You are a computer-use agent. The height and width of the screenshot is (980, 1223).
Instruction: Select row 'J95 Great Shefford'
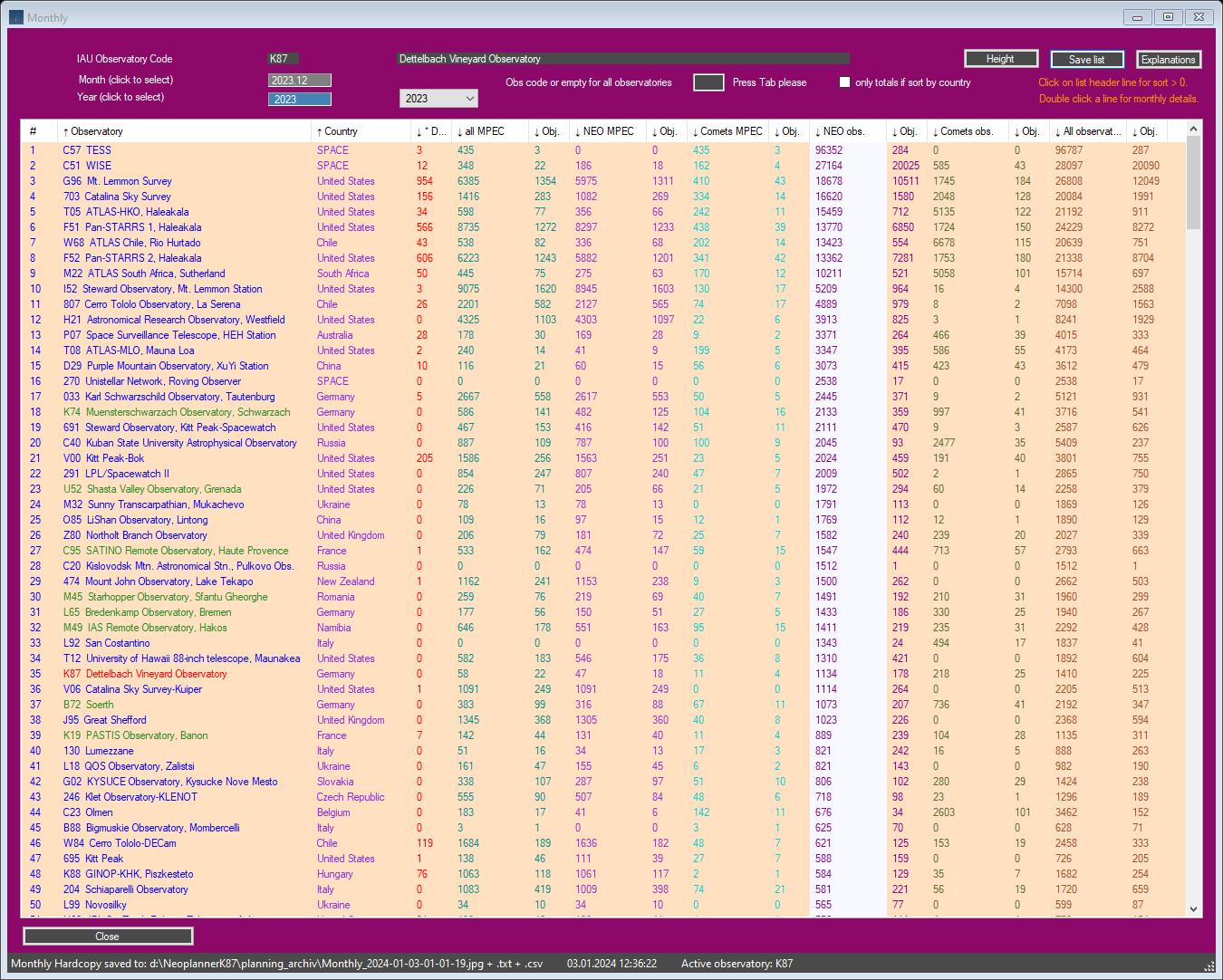coord(602,720)
